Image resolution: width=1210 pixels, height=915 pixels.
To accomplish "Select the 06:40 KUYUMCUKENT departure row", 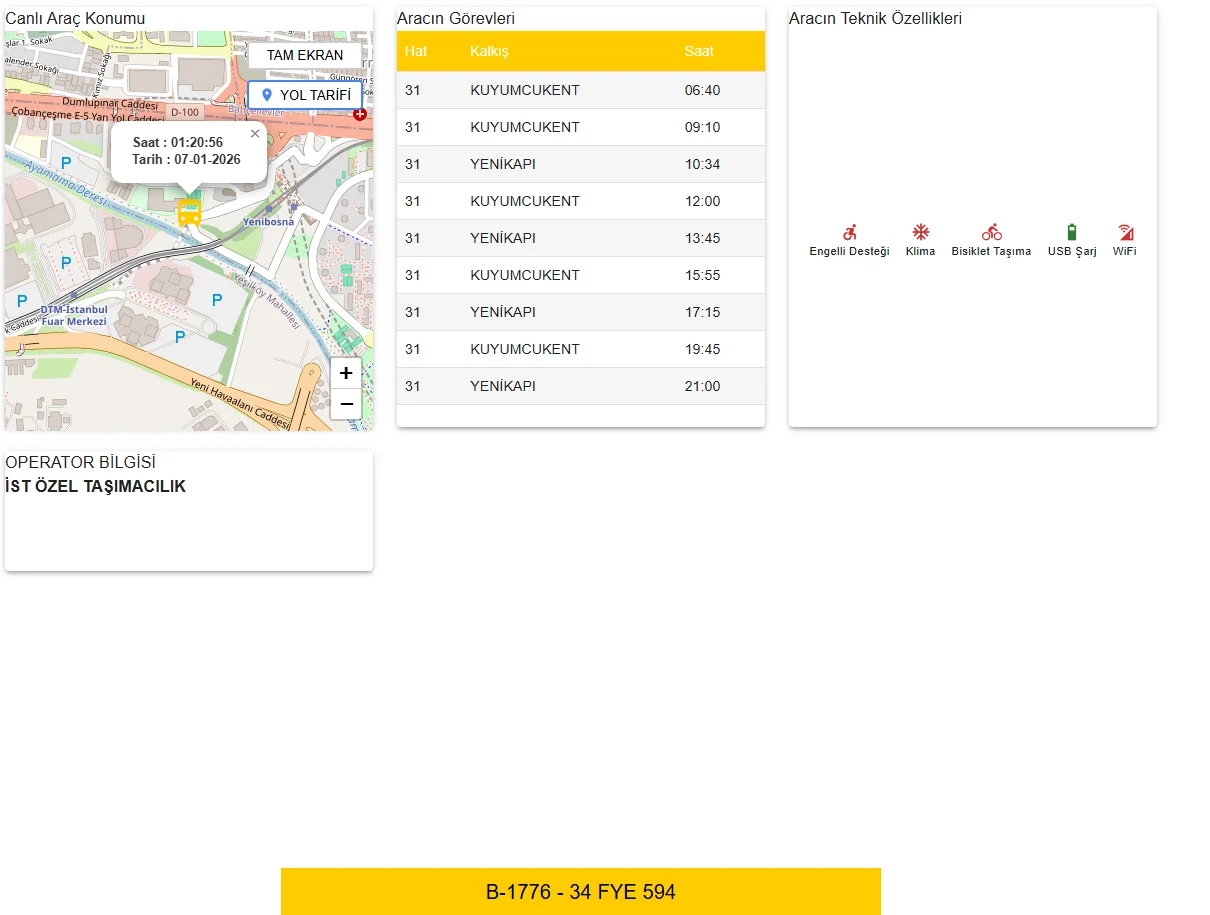I will pos(580,90).
